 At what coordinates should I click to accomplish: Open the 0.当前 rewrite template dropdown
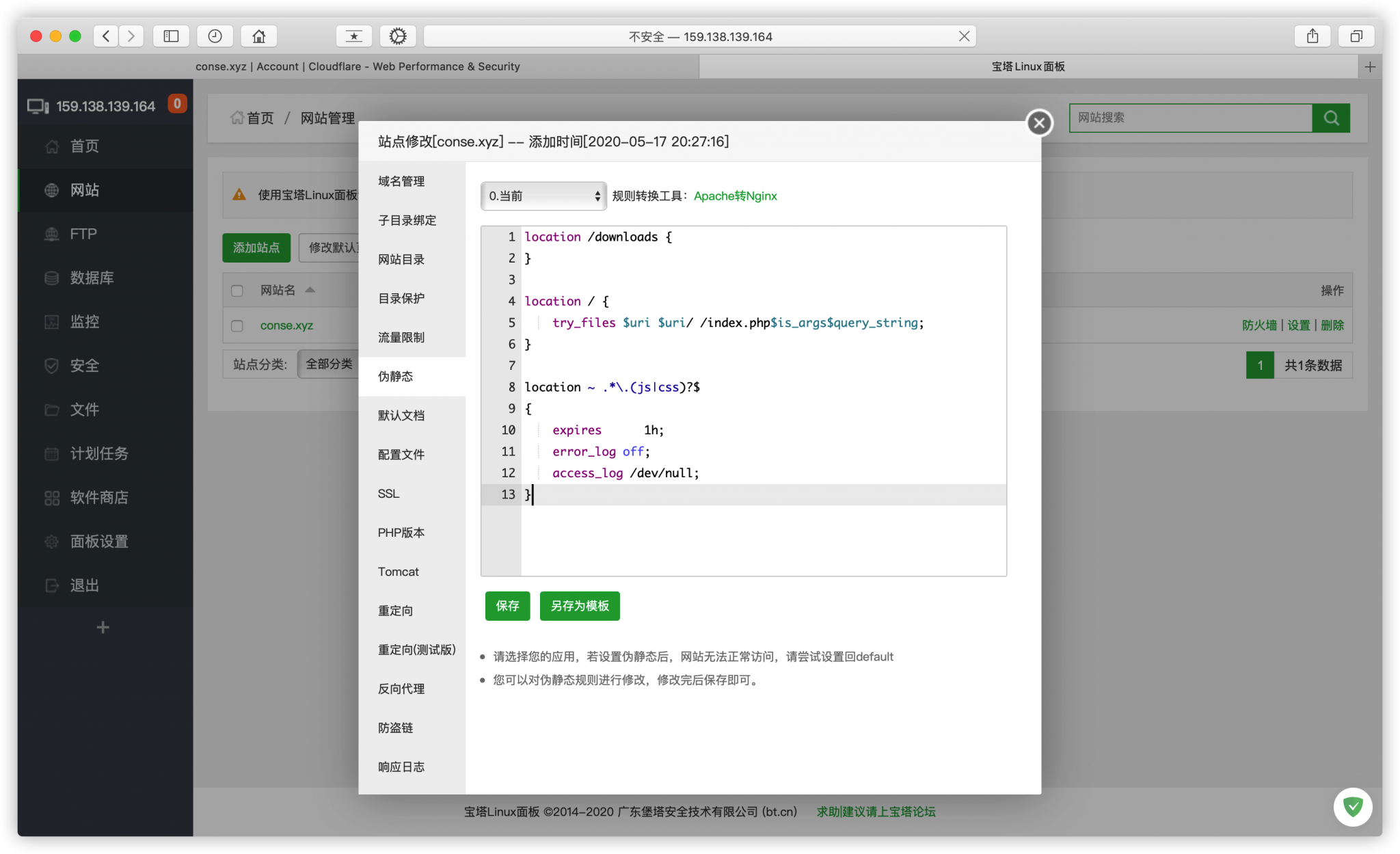pos(543,196)
